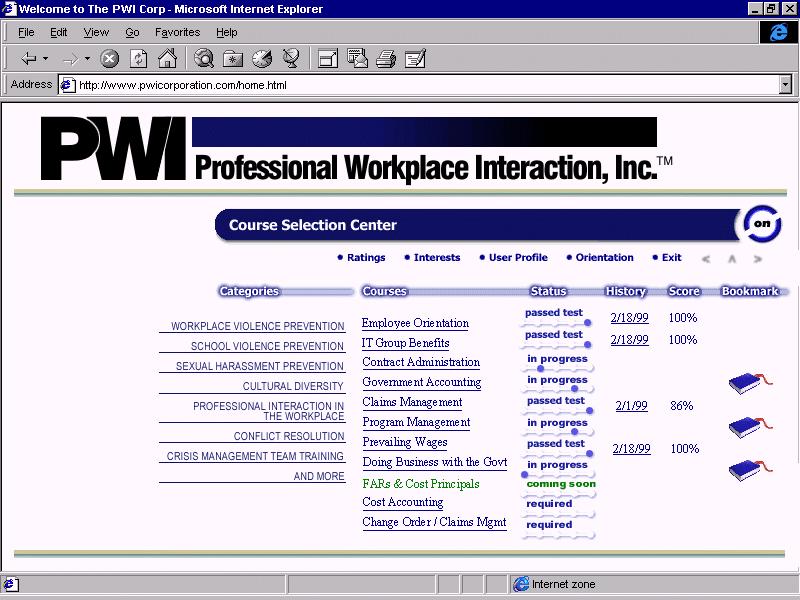Image resolution: width=800 pixels, height=600 pixels.
Task: Click the Print icon in toolbar
Action: [x=386, y=59]
